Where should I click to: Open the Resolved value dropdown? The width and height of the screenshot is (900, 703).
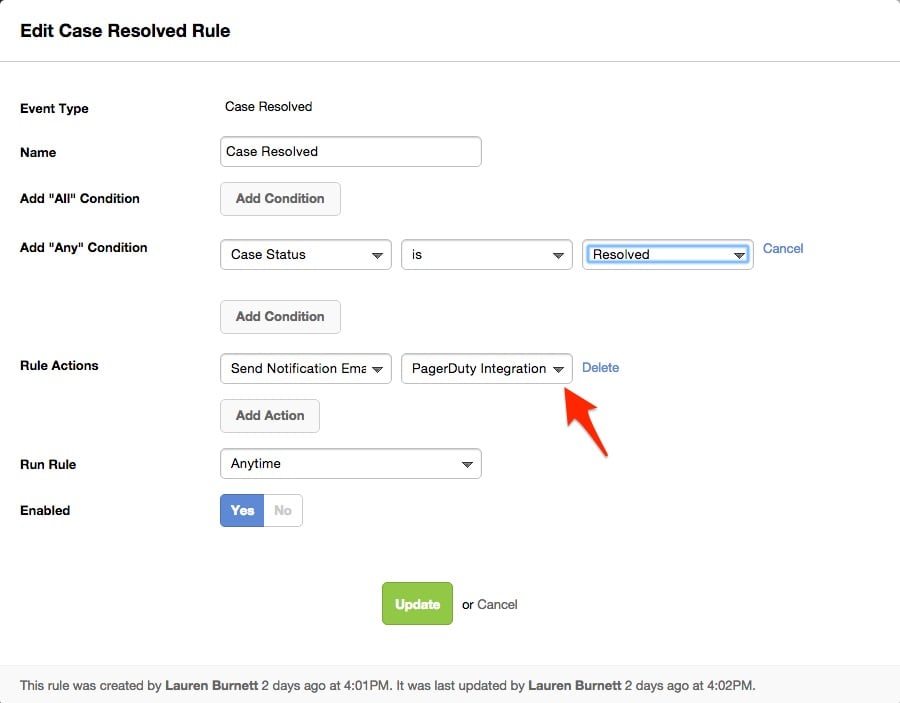tap(667, 255)
